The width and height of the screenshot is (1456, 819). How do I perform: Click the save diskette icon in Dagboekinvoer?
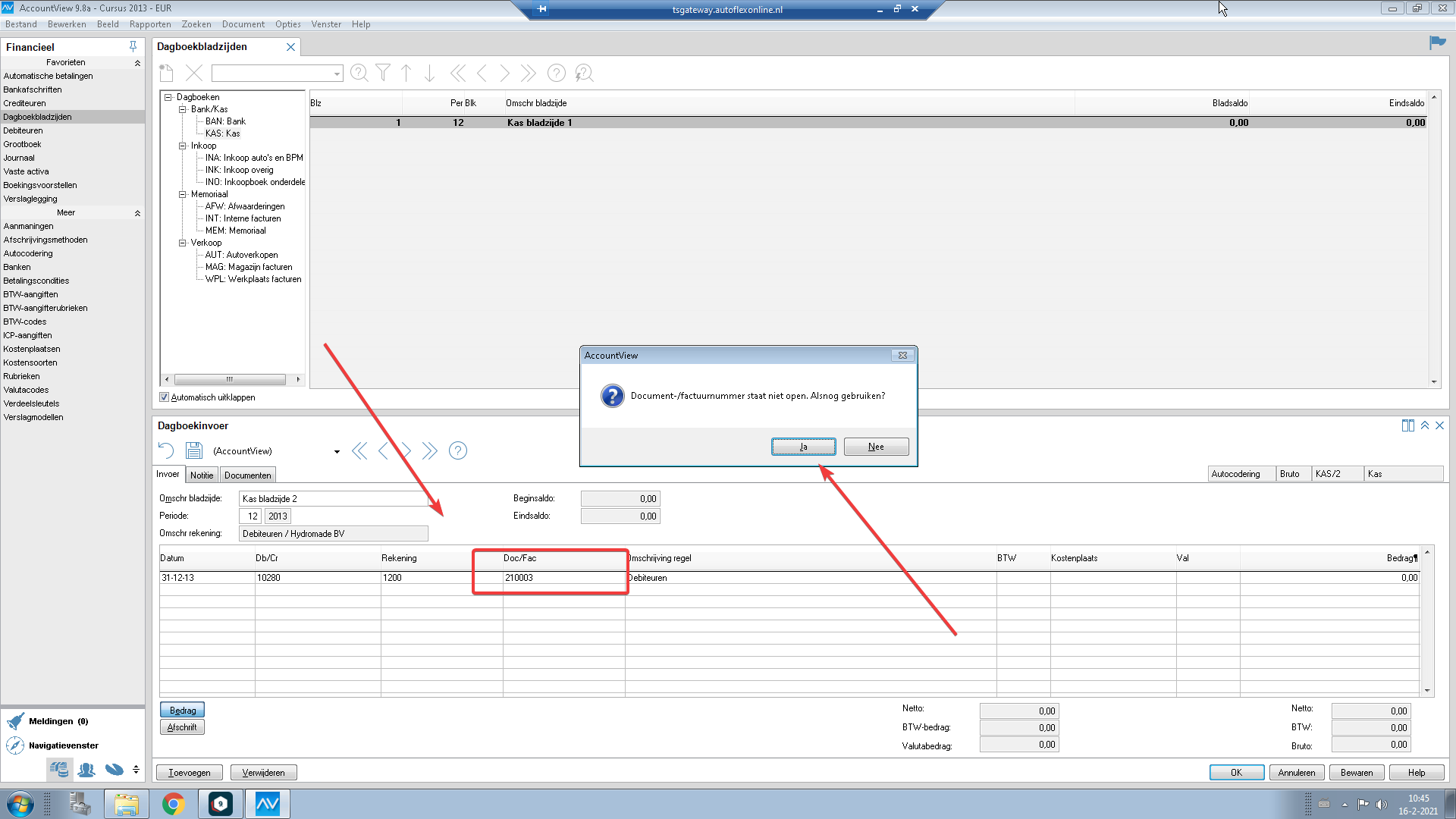(x=194, y=450)
